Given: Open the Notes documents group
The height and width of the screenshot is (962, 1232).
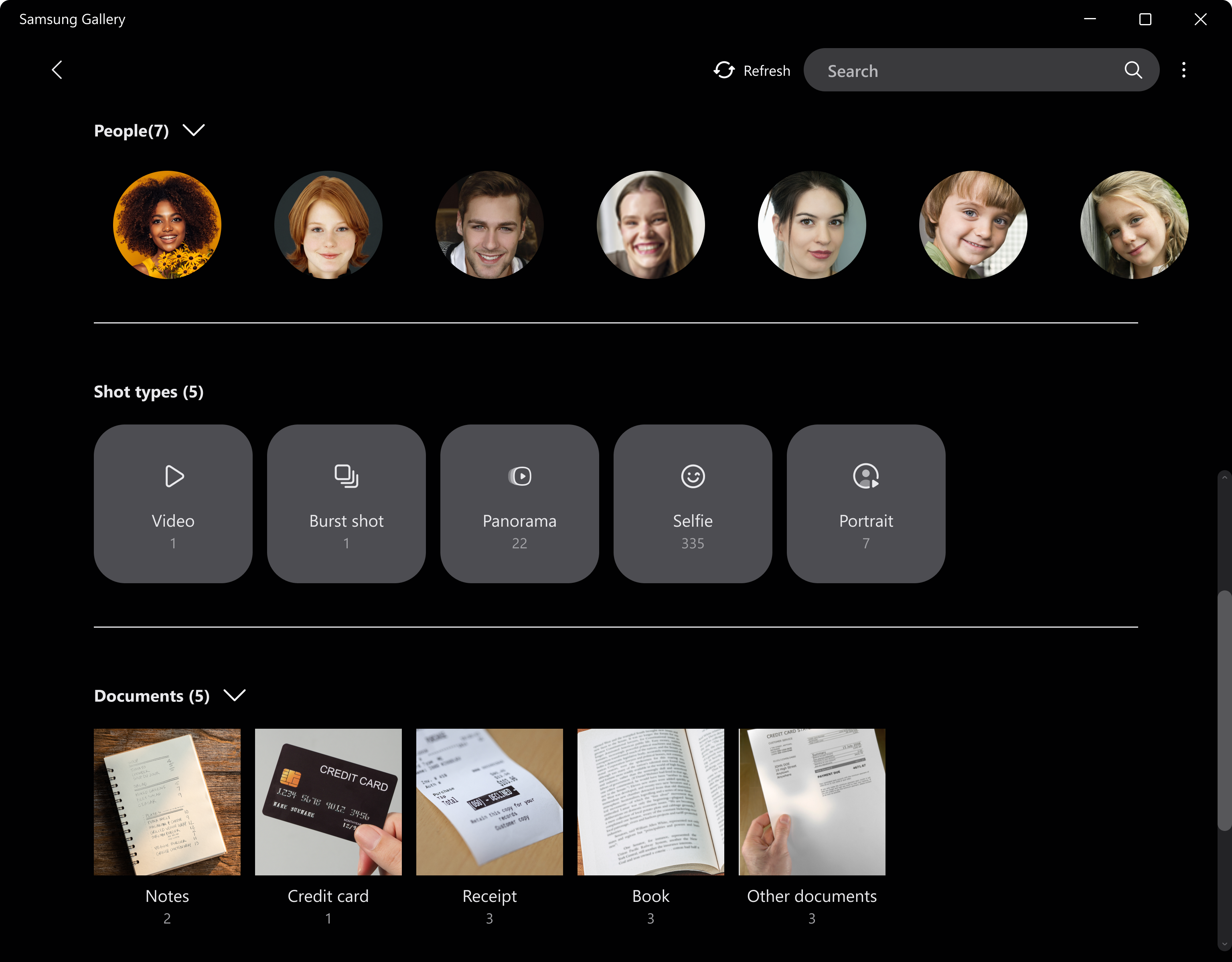Looking at the screenshot, I should [167, 802].
